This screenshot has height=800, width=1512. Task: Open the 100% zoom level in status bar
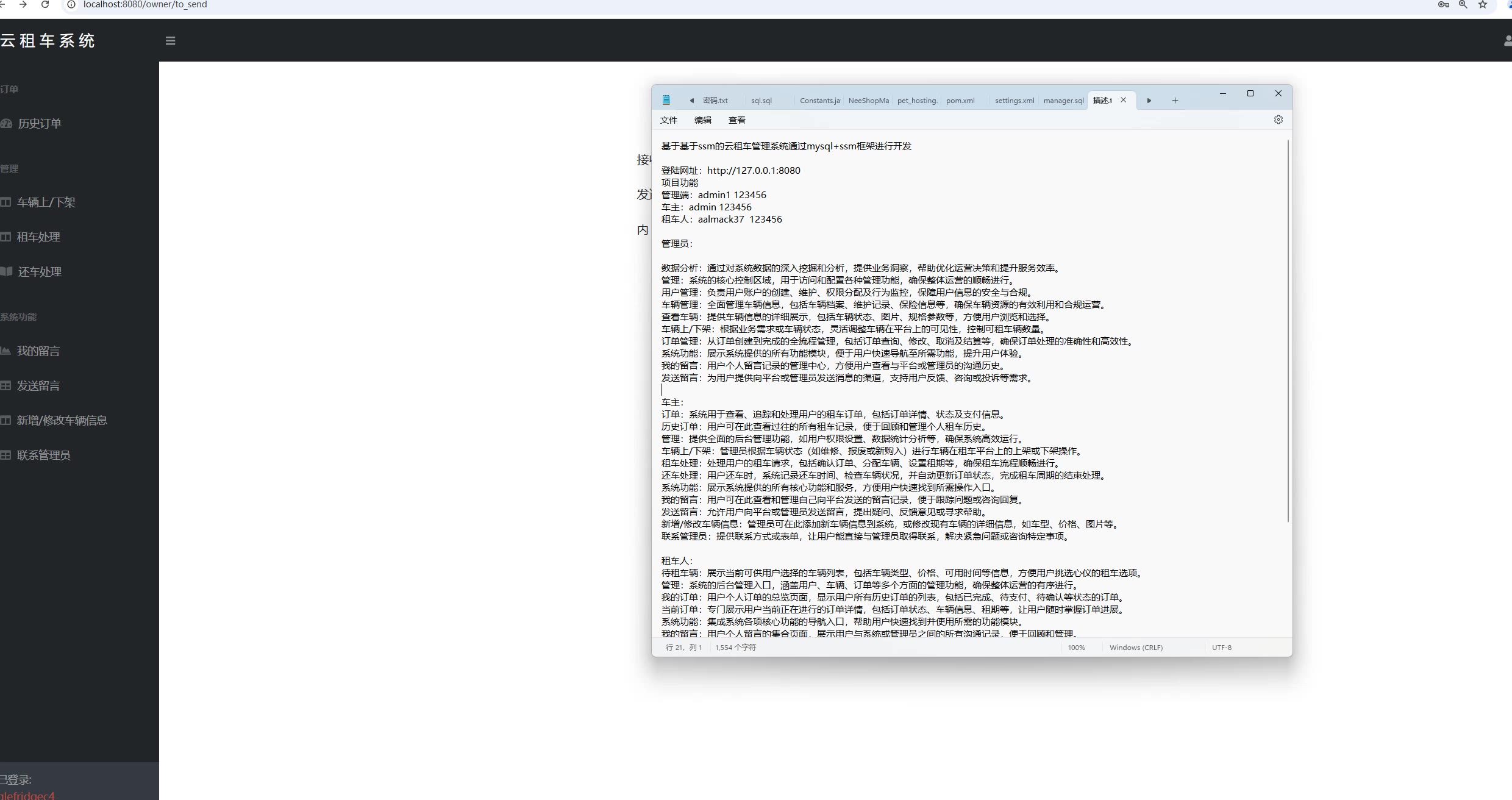coord(1076,648)
